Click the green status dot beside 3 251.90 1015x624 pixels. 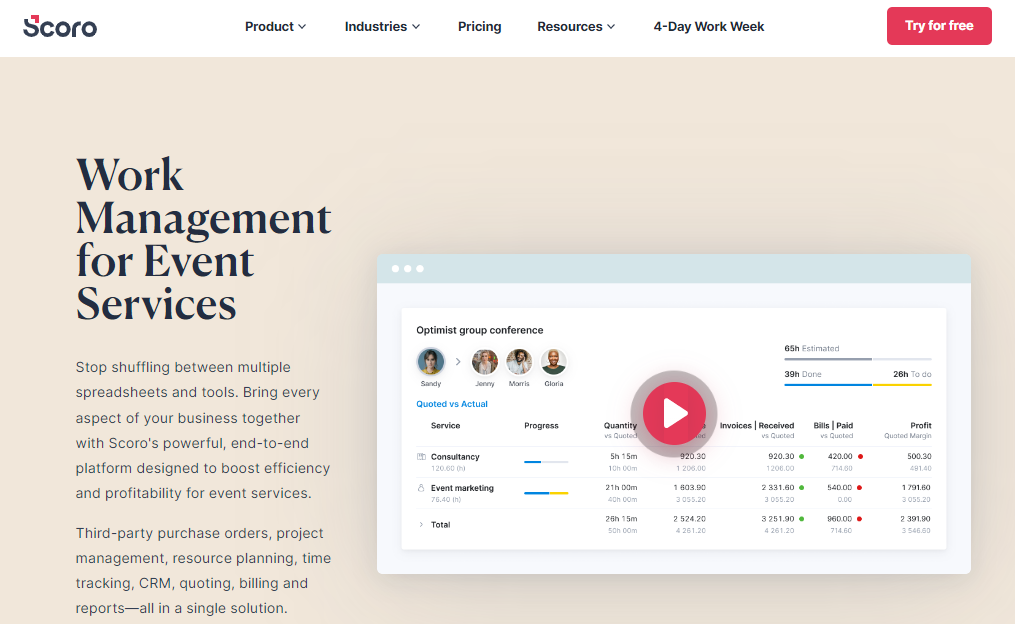pyautogui.click(x=801, y=518)
